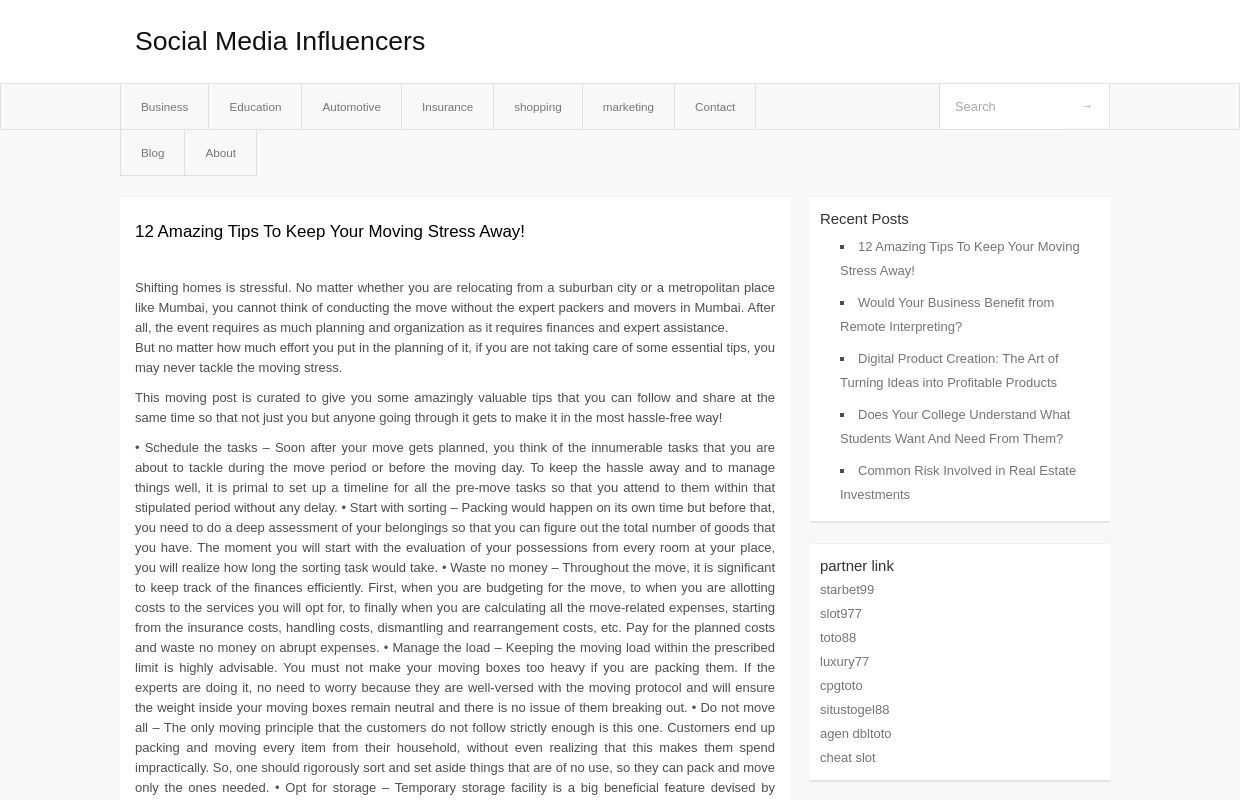This screenshot has width=1240, height=800.
Task: Visit the starbet99 partner link
Action: click(x=847, y=589)
